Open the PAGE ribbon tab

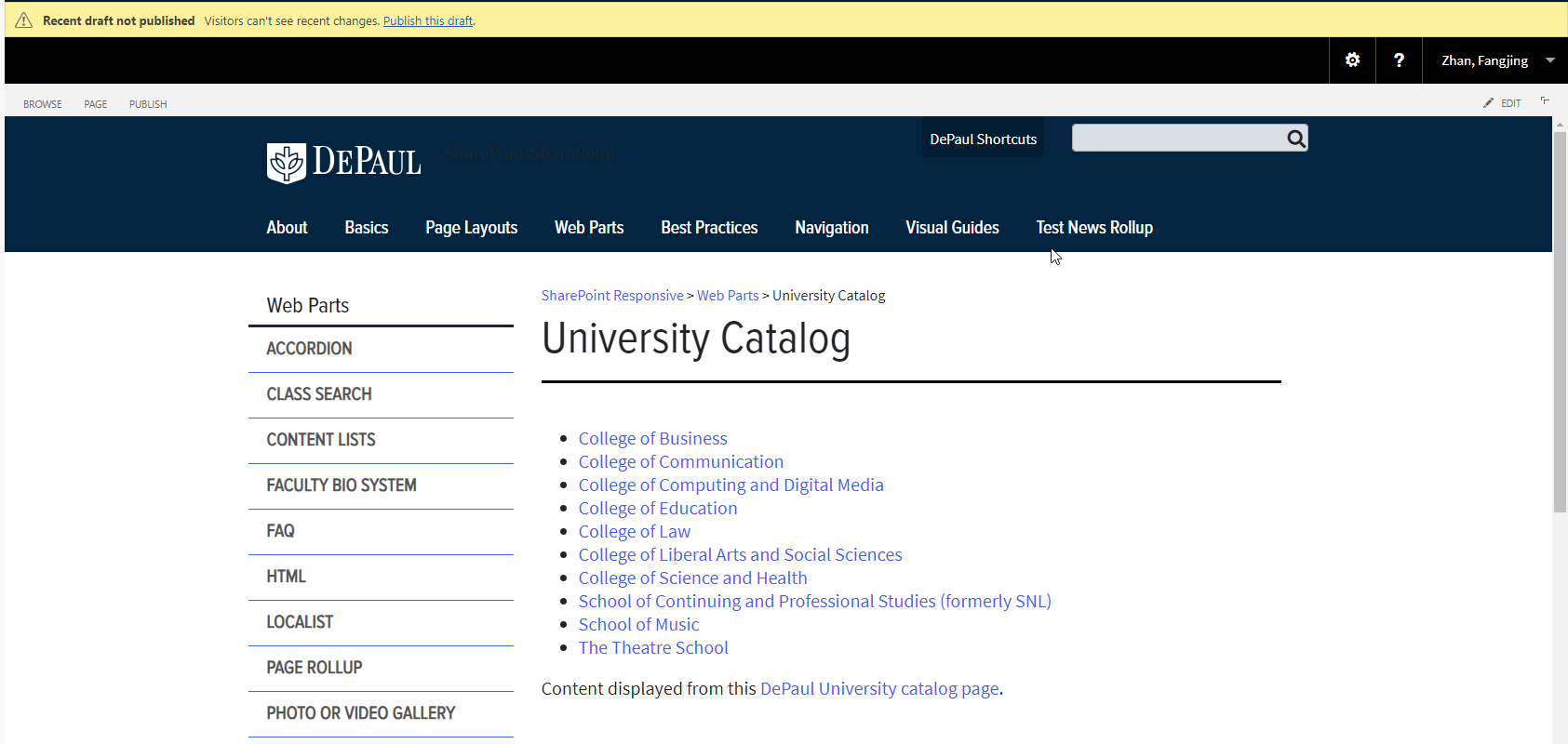[96, 104]
